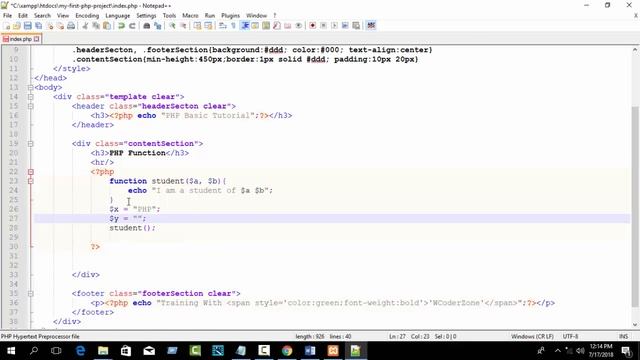The image size is (640, 360).
Task: Save the current file with toolbar icon
Action: pos(27,26)
